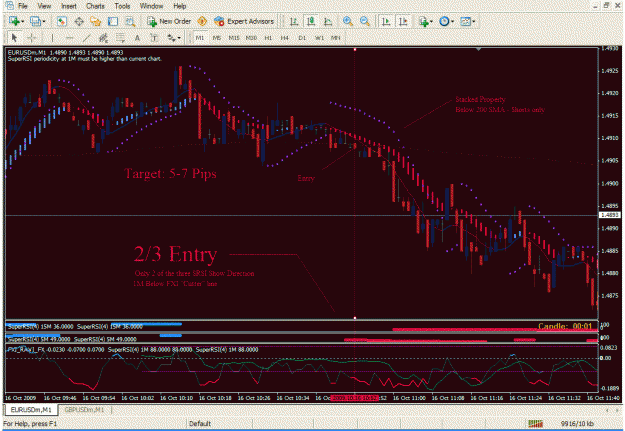
Task: Toggle chart shift from right border
Action: click(403, 22)
